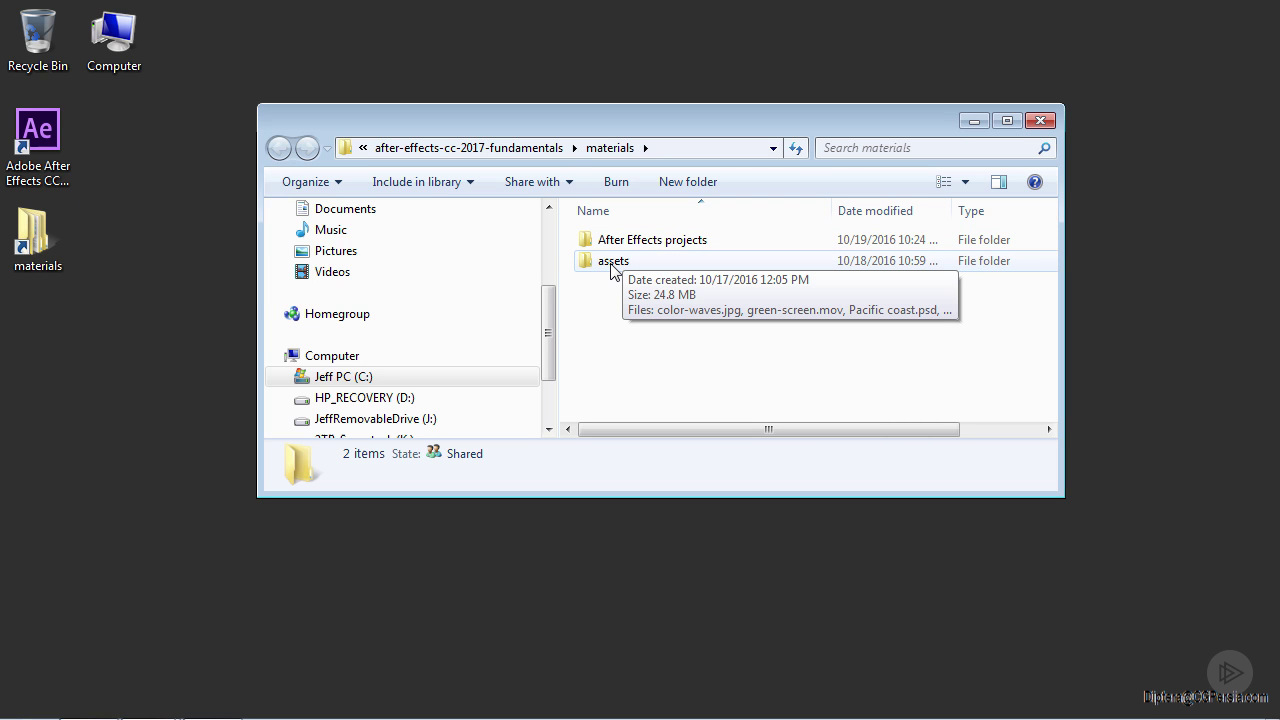This screenshot has width=1280, height=720.
Task: Click the navigation pane vertical scrollbar thumb
Action: pyautogui.click(x=548, y=333)
